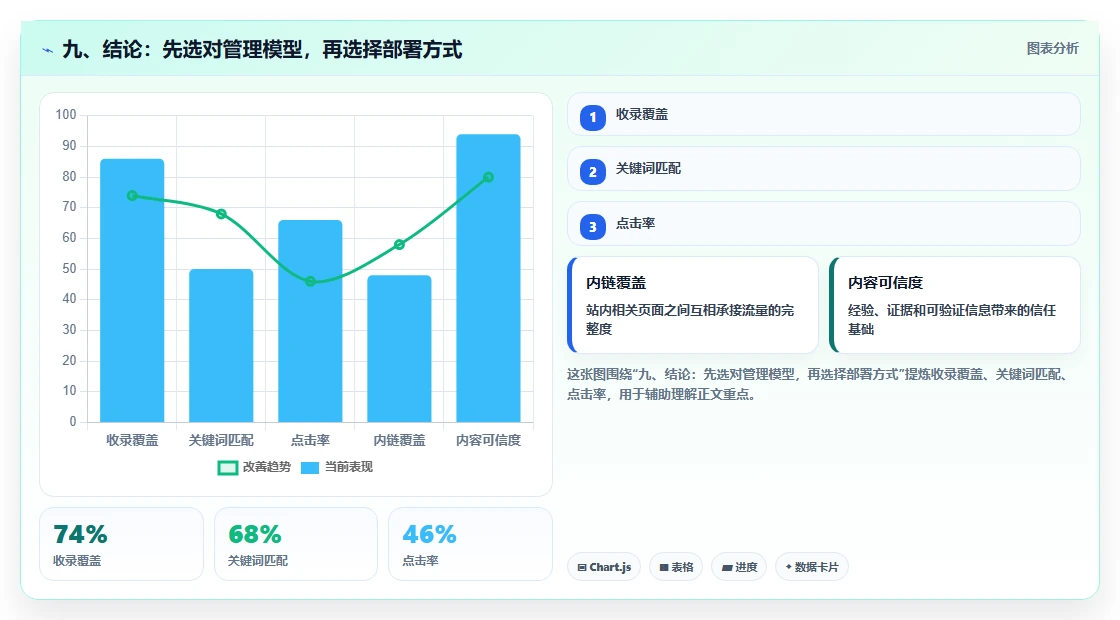Click the trend line point above 点击率
Image resolution: width=1120 pixels, height=620 pixels.
coord(310,281)
